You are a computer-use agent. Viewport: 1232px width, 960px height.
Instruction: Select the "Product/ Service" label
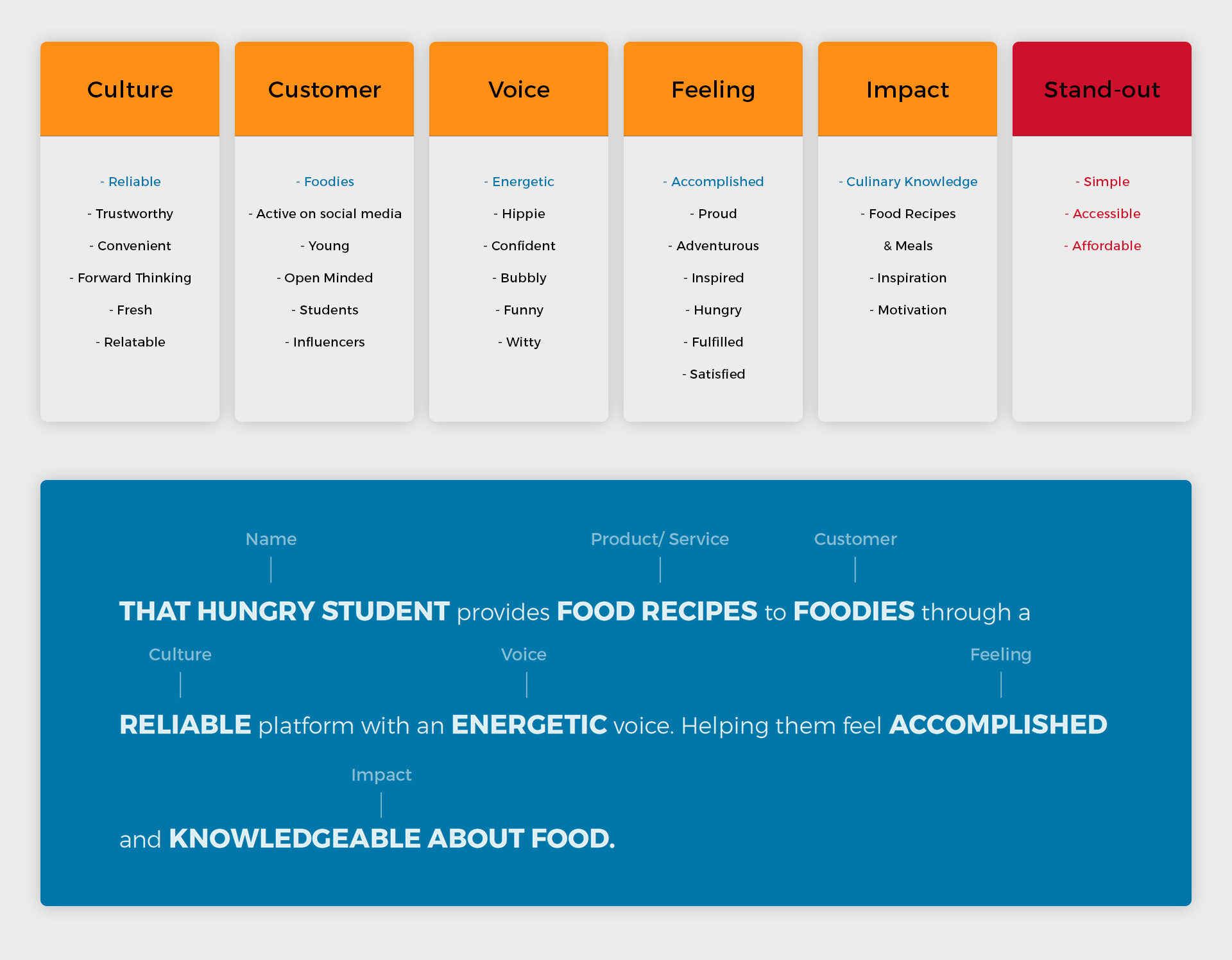660,539
